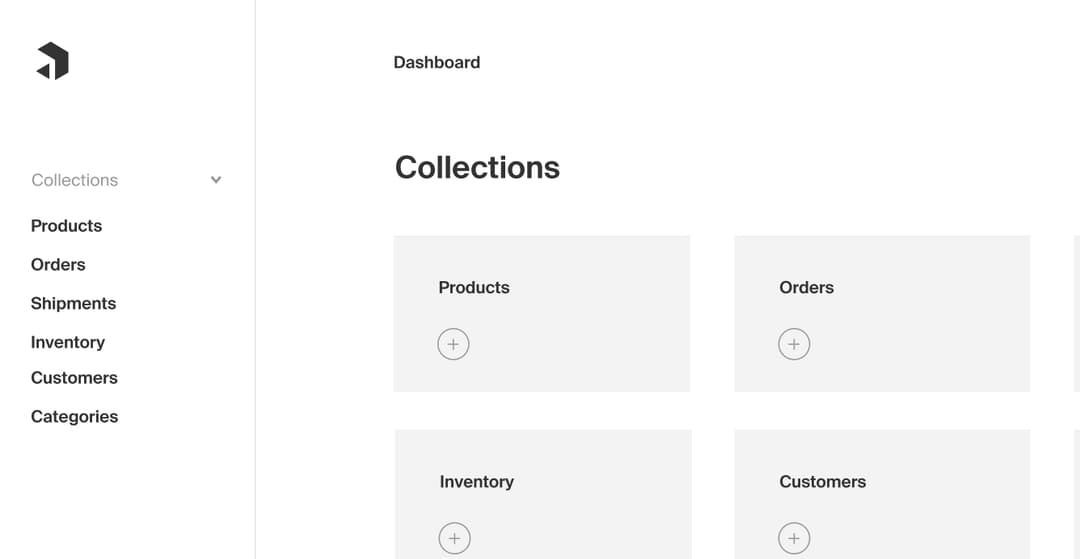The height and width of the screenshot is (559, 1080).
Task: Click plus icon on Orders card
Action: point(794,344)
